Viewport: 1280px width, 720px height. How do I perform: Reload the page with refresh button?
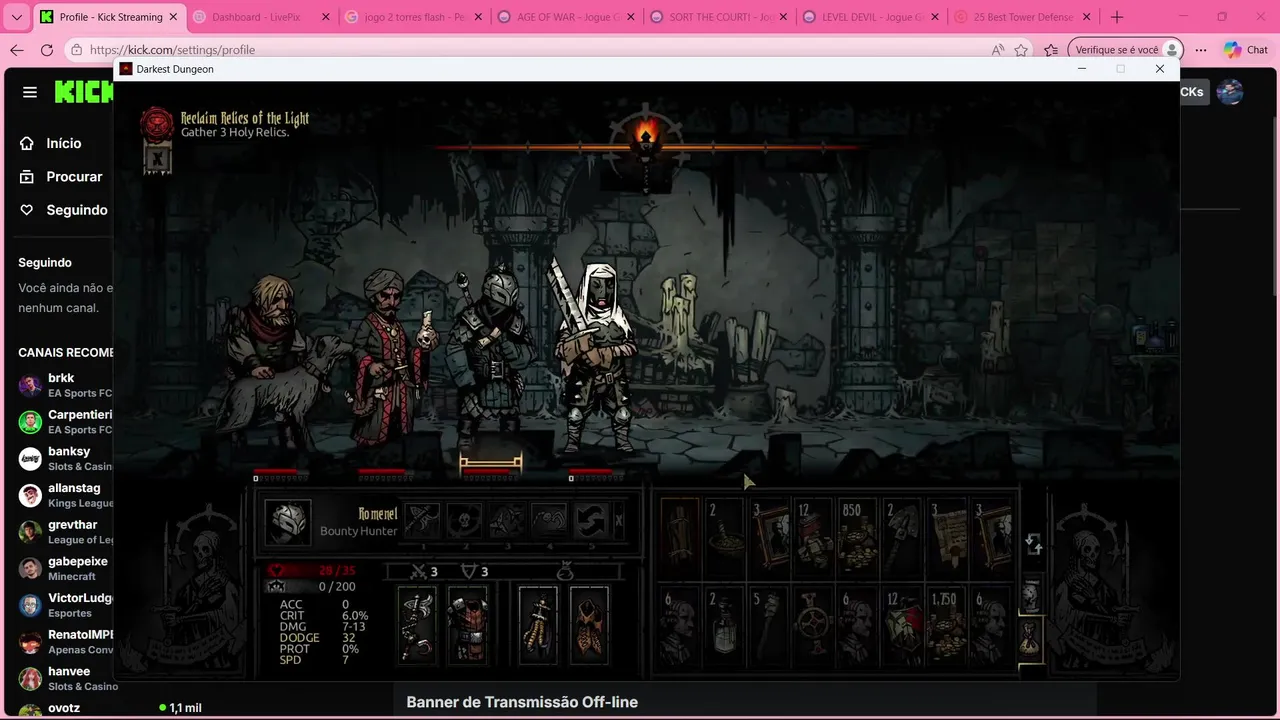(x=47, y=50)
